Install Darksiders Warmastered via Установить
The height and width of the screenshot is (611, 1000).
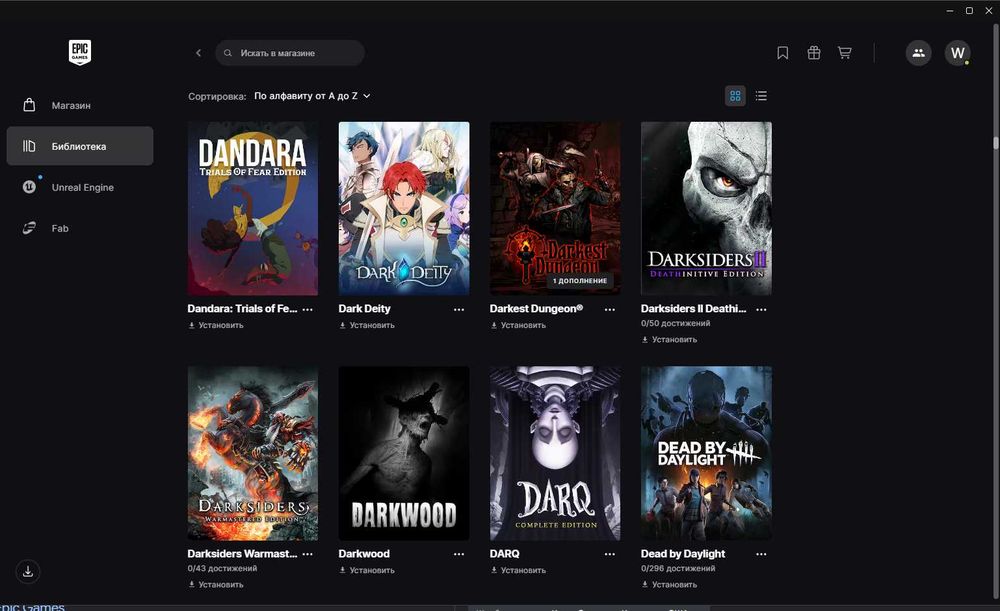pos(216,585)
